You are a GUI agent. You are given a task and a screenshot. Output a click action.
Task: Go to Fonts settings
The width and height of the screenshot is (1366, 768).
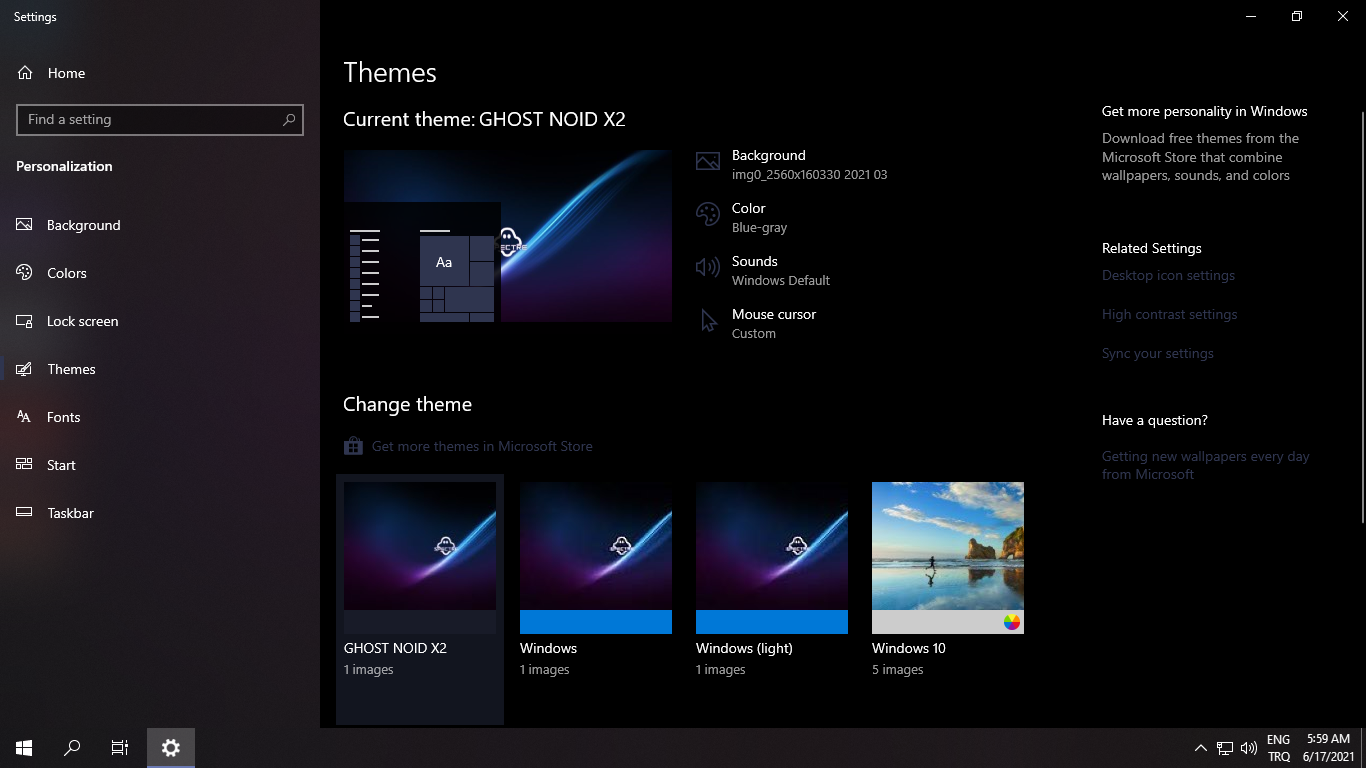click(x=160, y=417)
